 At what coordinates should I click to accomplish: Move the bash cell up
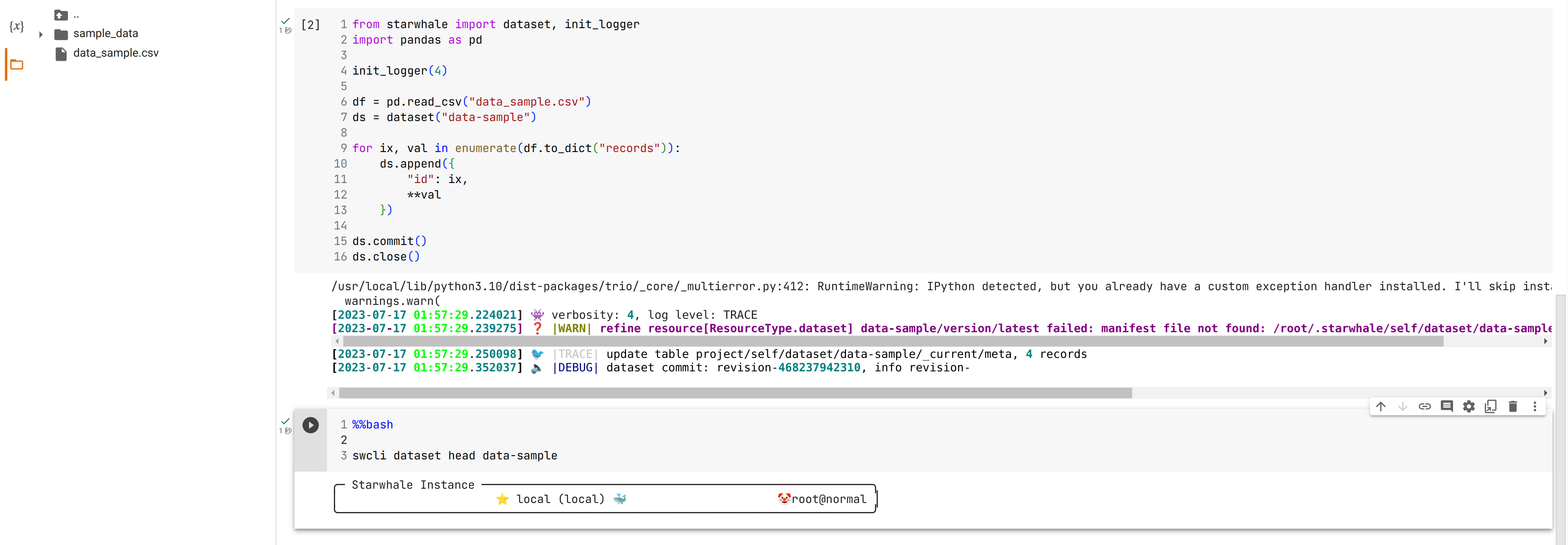(x=1380, y=406)
